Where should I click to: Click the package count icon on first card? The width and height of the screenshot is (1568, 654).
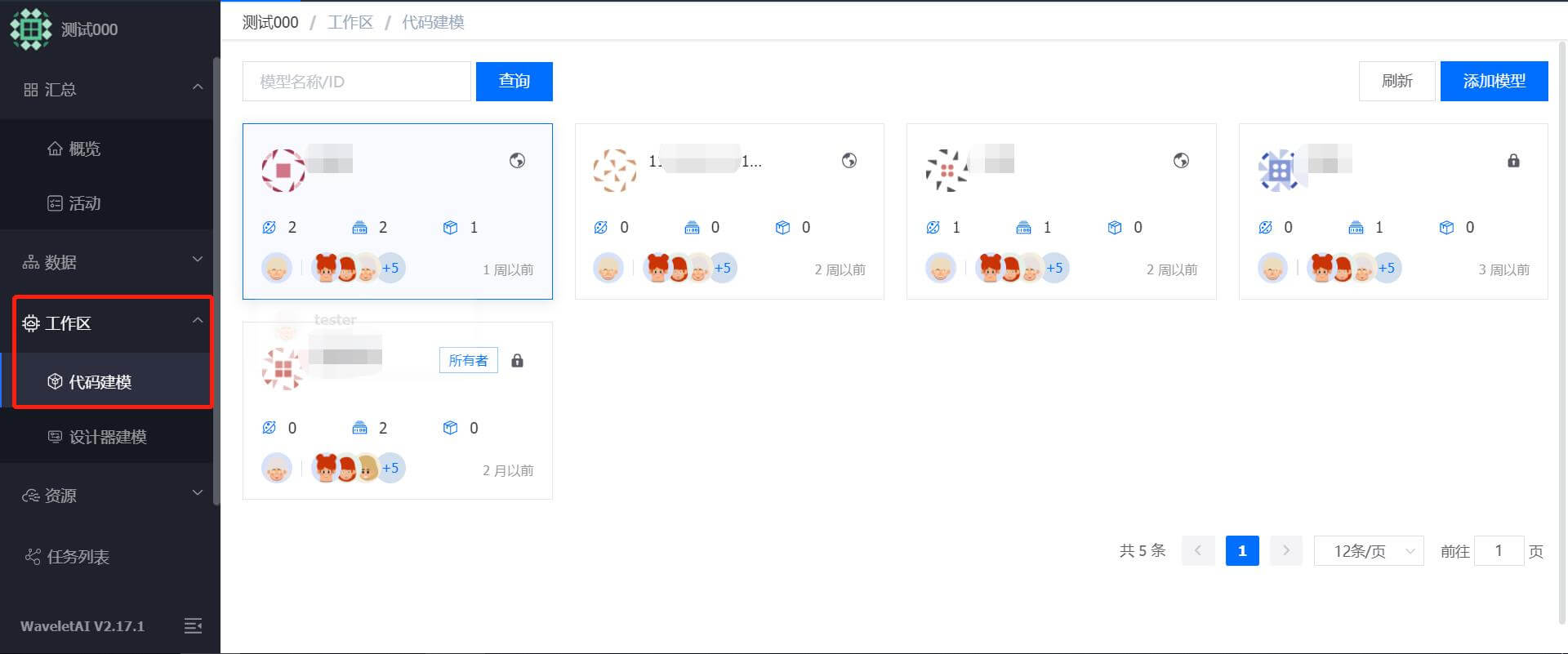450,228
